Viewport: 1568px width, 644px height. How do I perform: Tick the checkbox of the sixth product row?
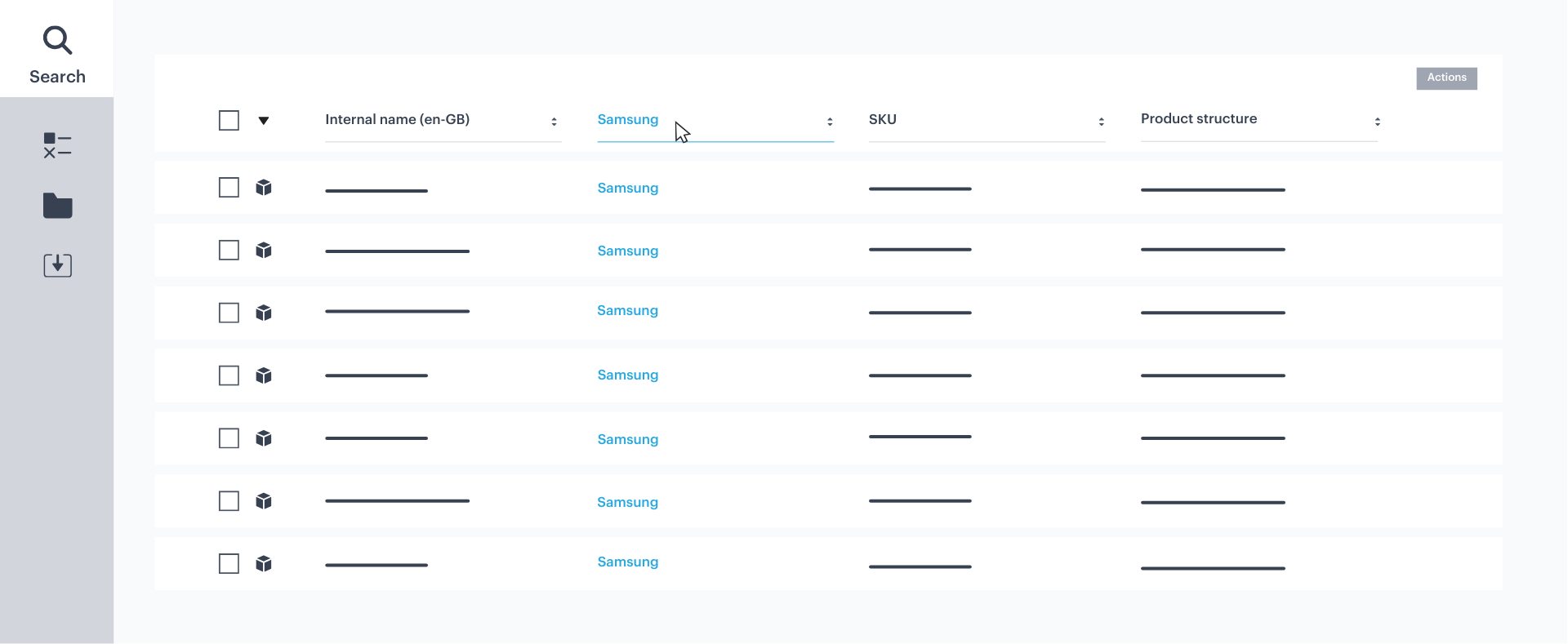[x=229, y=501]
